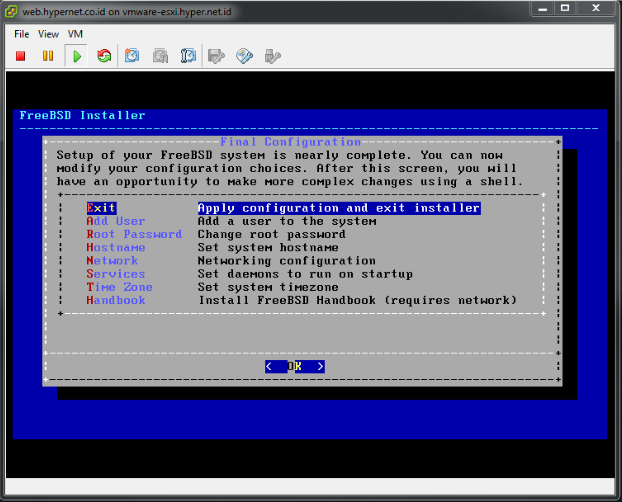Click 'Set system timezone' description

pos(268,287)
